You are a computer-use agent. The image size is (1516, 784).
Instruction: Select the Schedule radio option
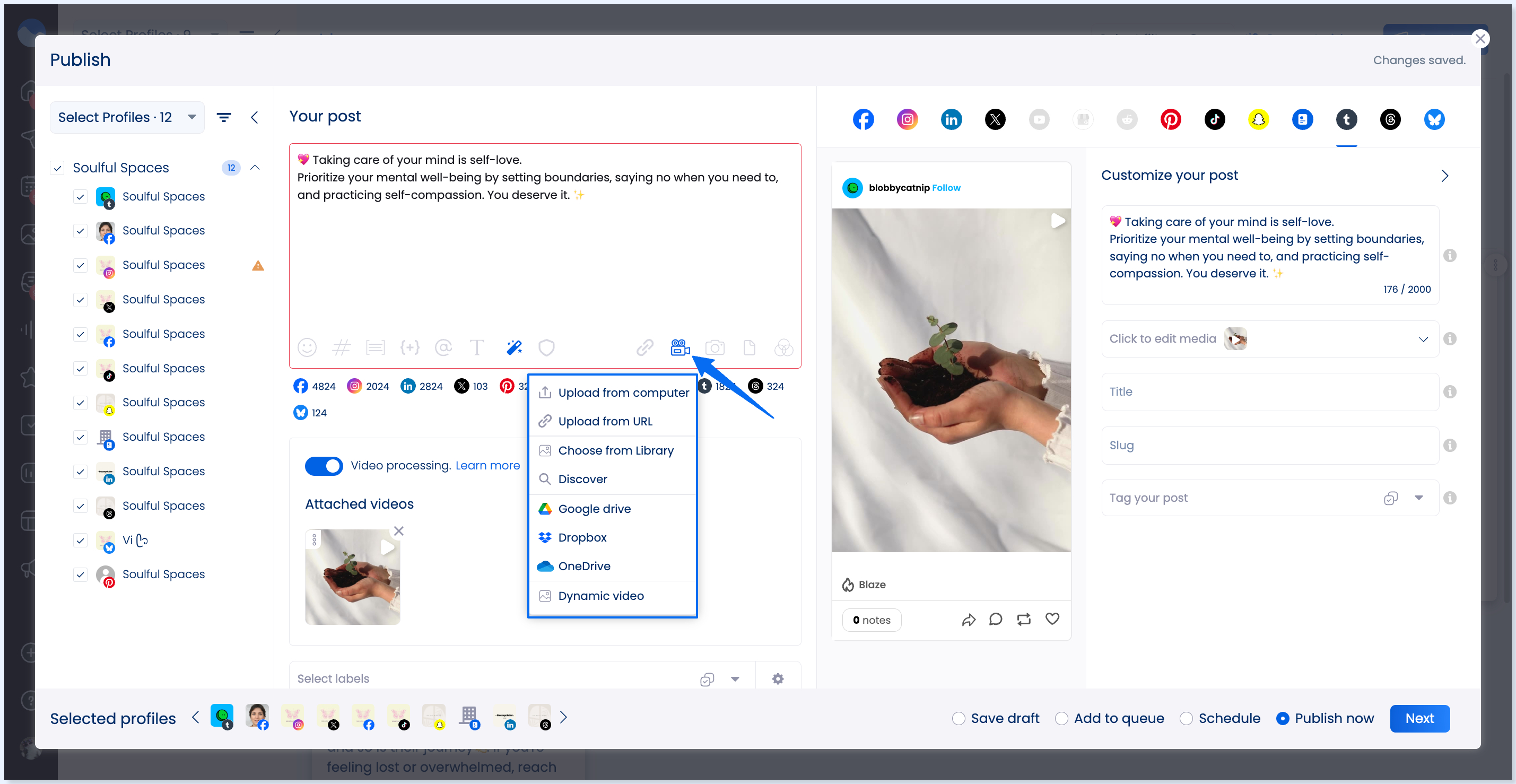point(1186,719)
